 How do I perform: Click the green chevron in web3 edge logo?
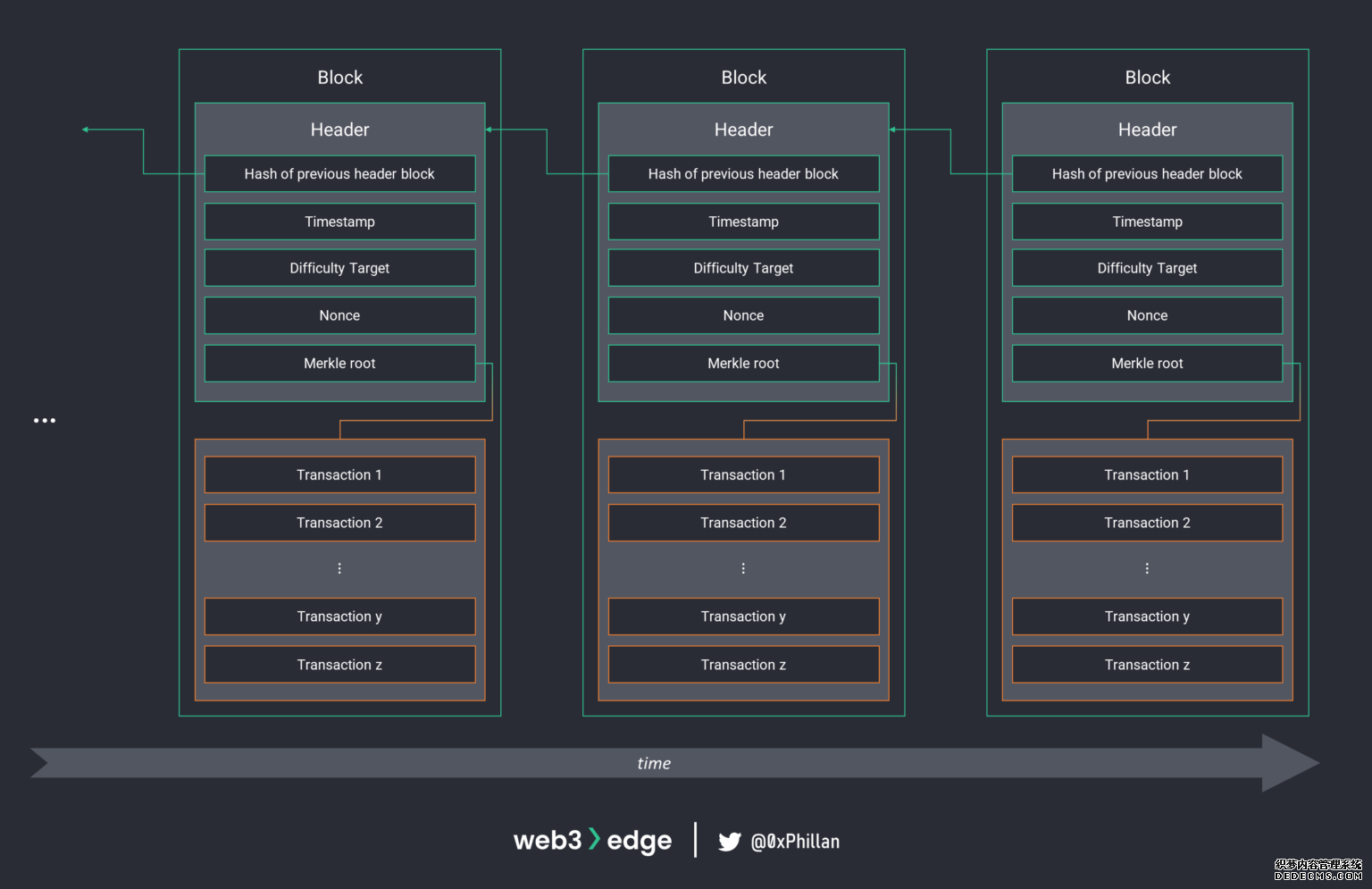coord(594,839)
